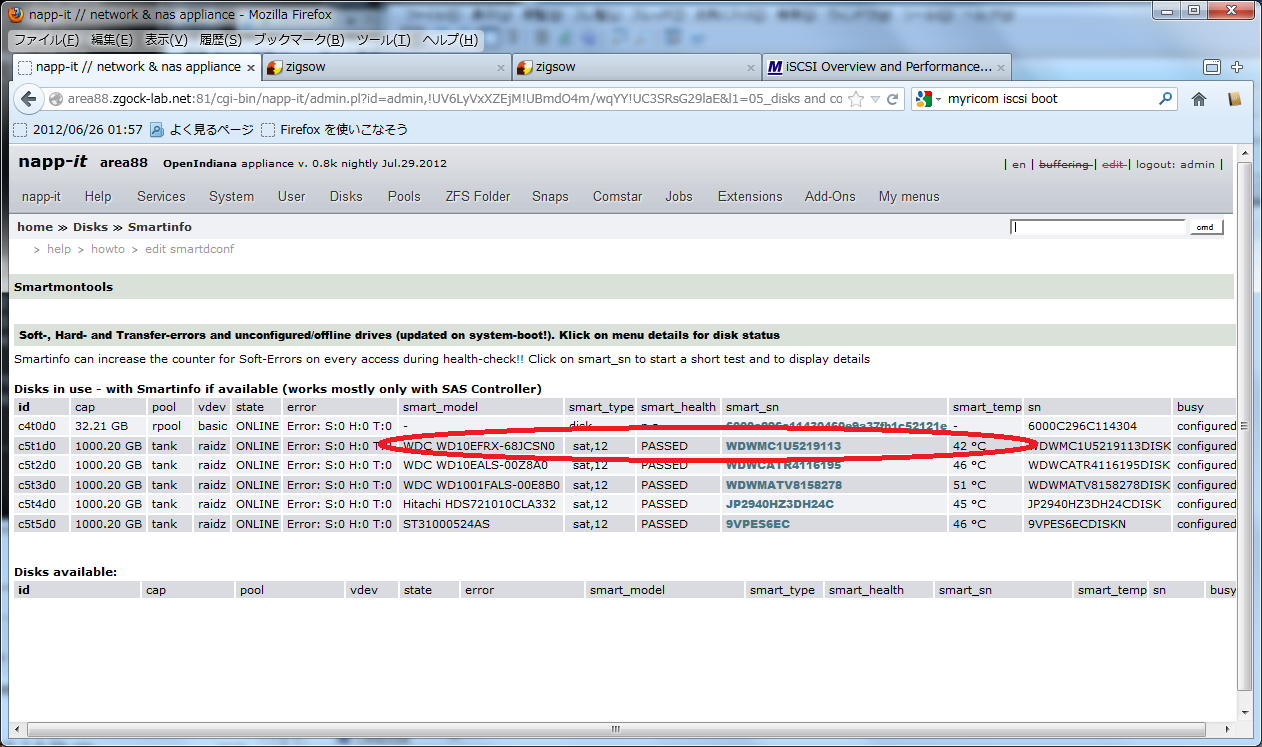Click the search magnifier icon

(1166, 99)
